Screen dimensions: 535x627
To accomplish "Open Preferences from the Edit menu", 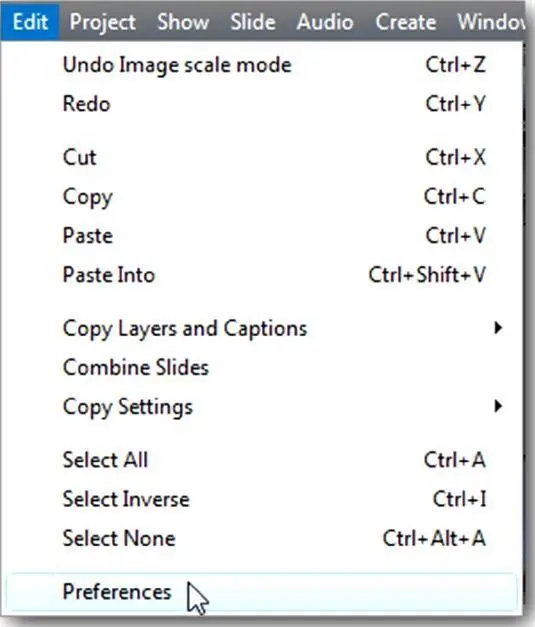I will pos(262,592).
